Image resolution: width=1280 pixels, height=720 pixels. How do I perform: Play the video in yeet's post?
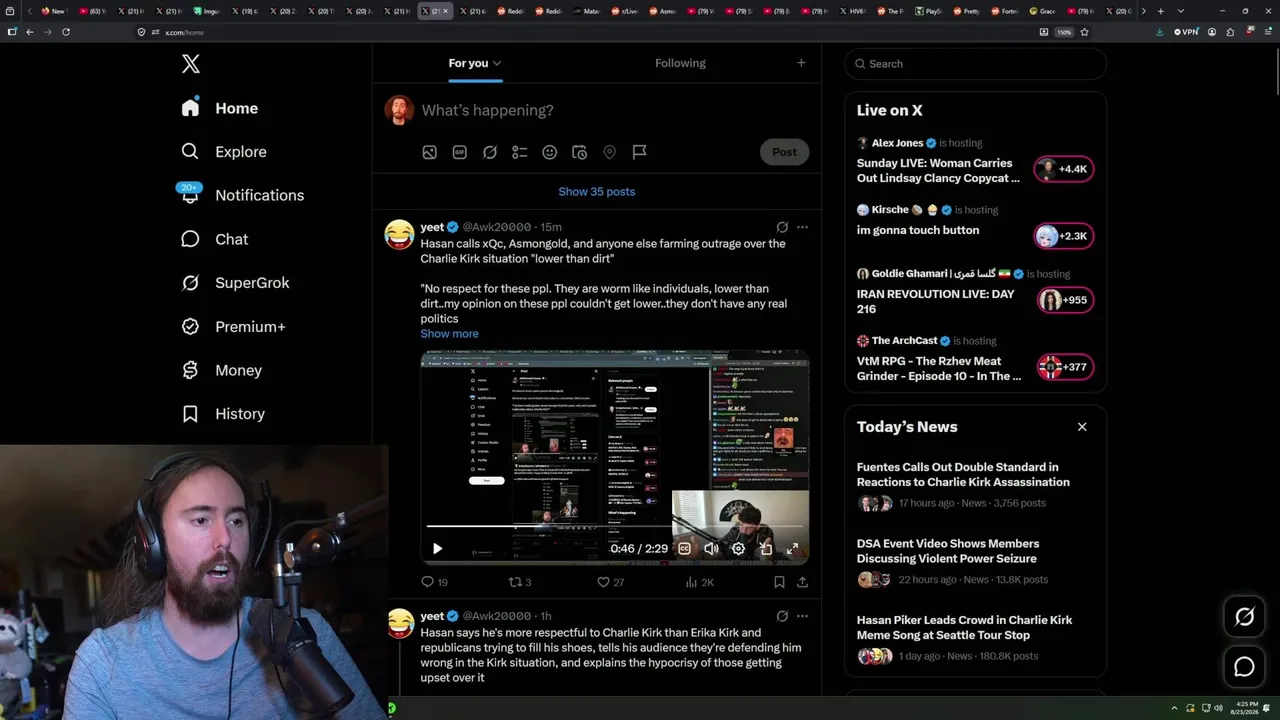437,549
